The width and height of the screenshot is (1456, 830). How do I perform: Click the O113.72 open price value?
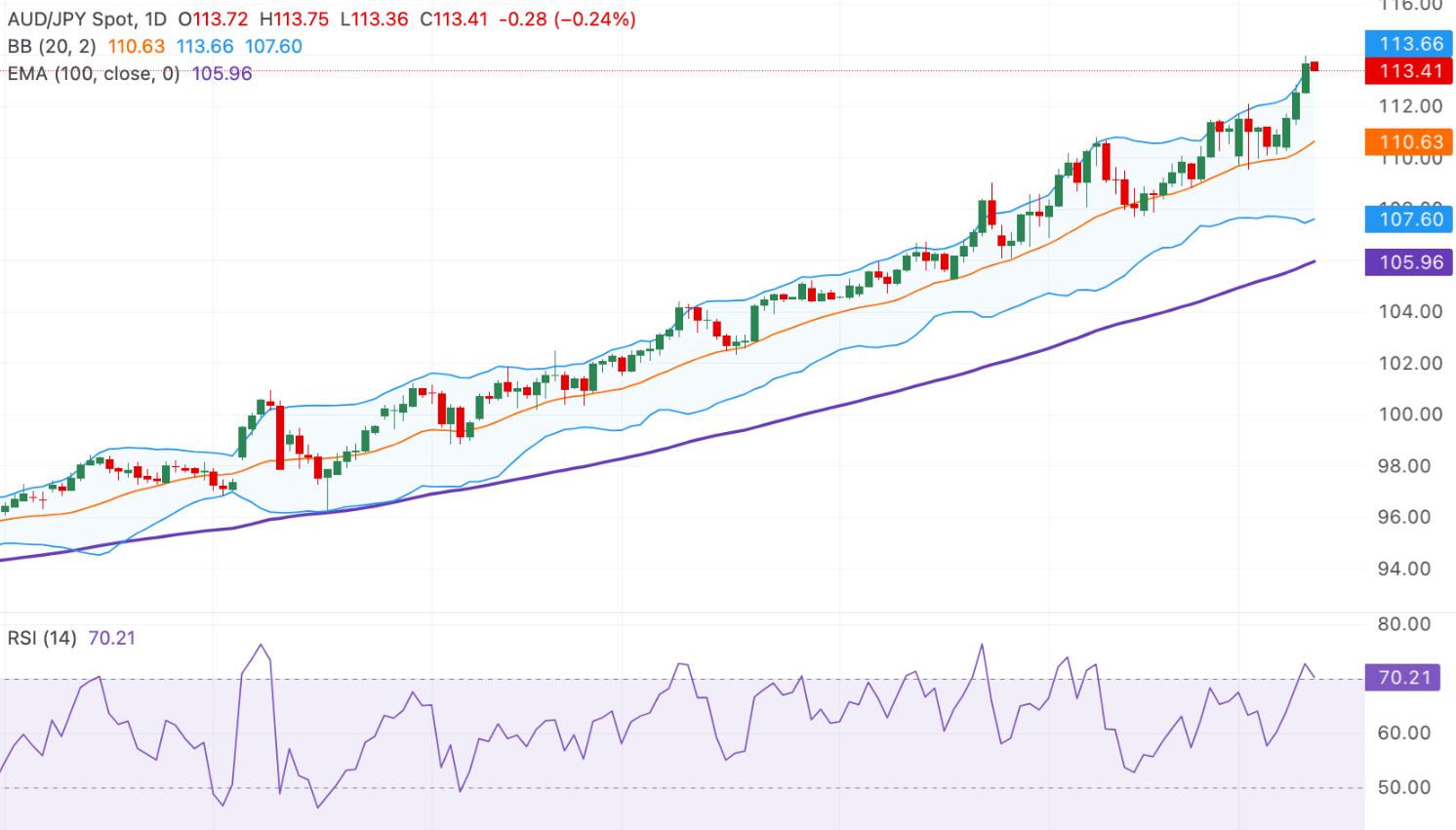pyautogui.click(x=213, y=20)
